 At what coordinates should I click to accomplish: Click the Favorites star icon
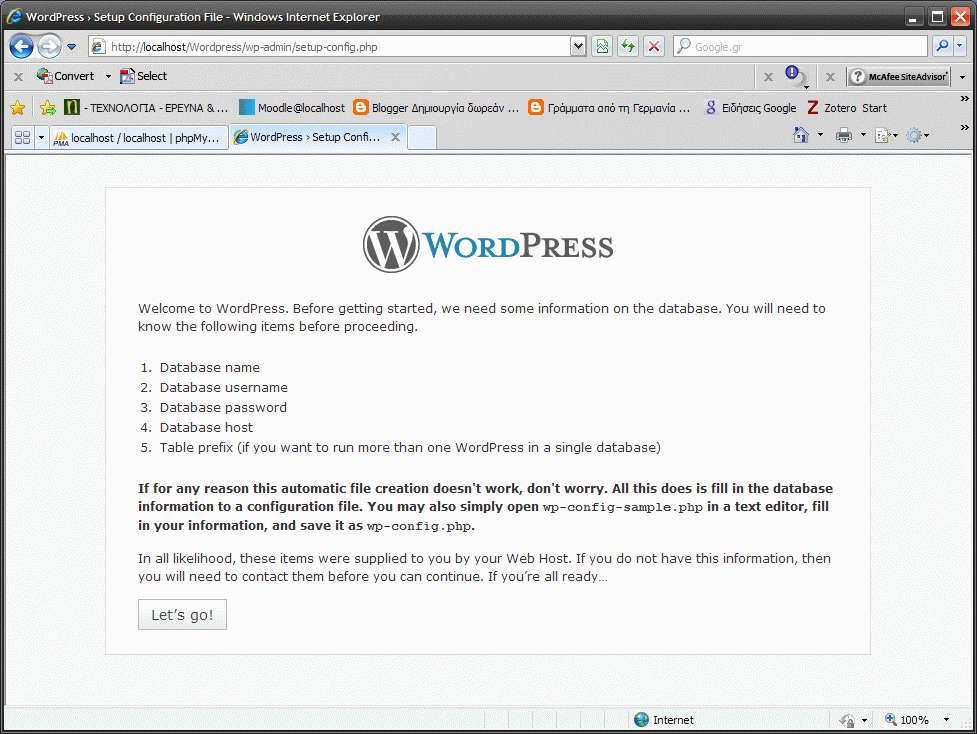18,108
